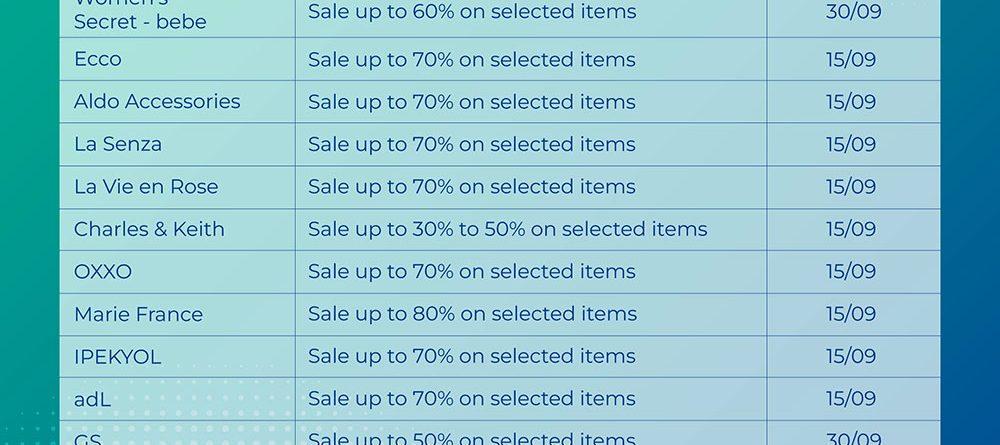The image size is (1000, 445).
Task: Click the 60% sale offer text
Action: pyautogui.click(x=472, y=12)
